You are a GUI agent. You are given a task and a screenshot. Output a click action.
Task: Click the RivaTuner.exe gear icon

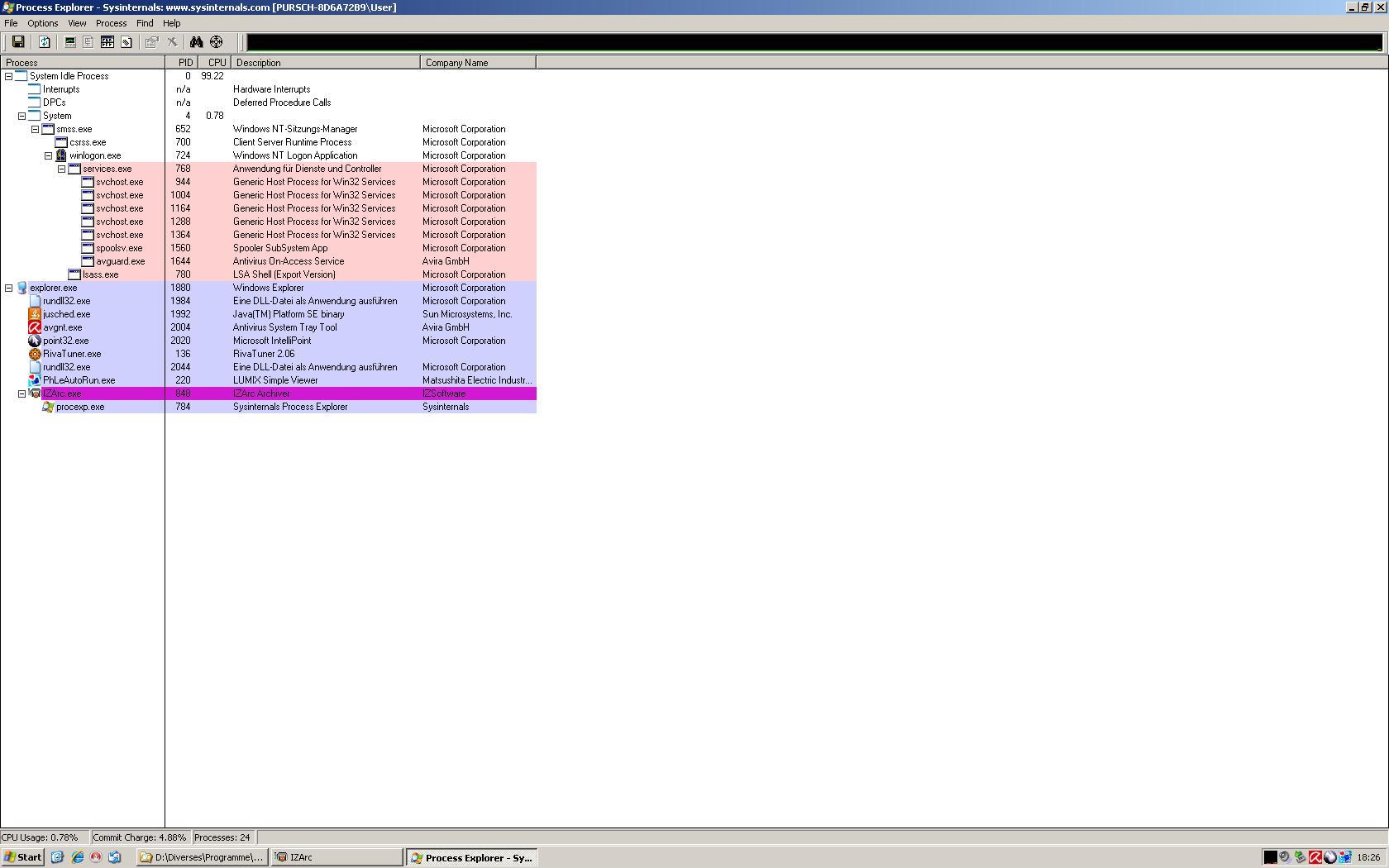click(35, 354)
